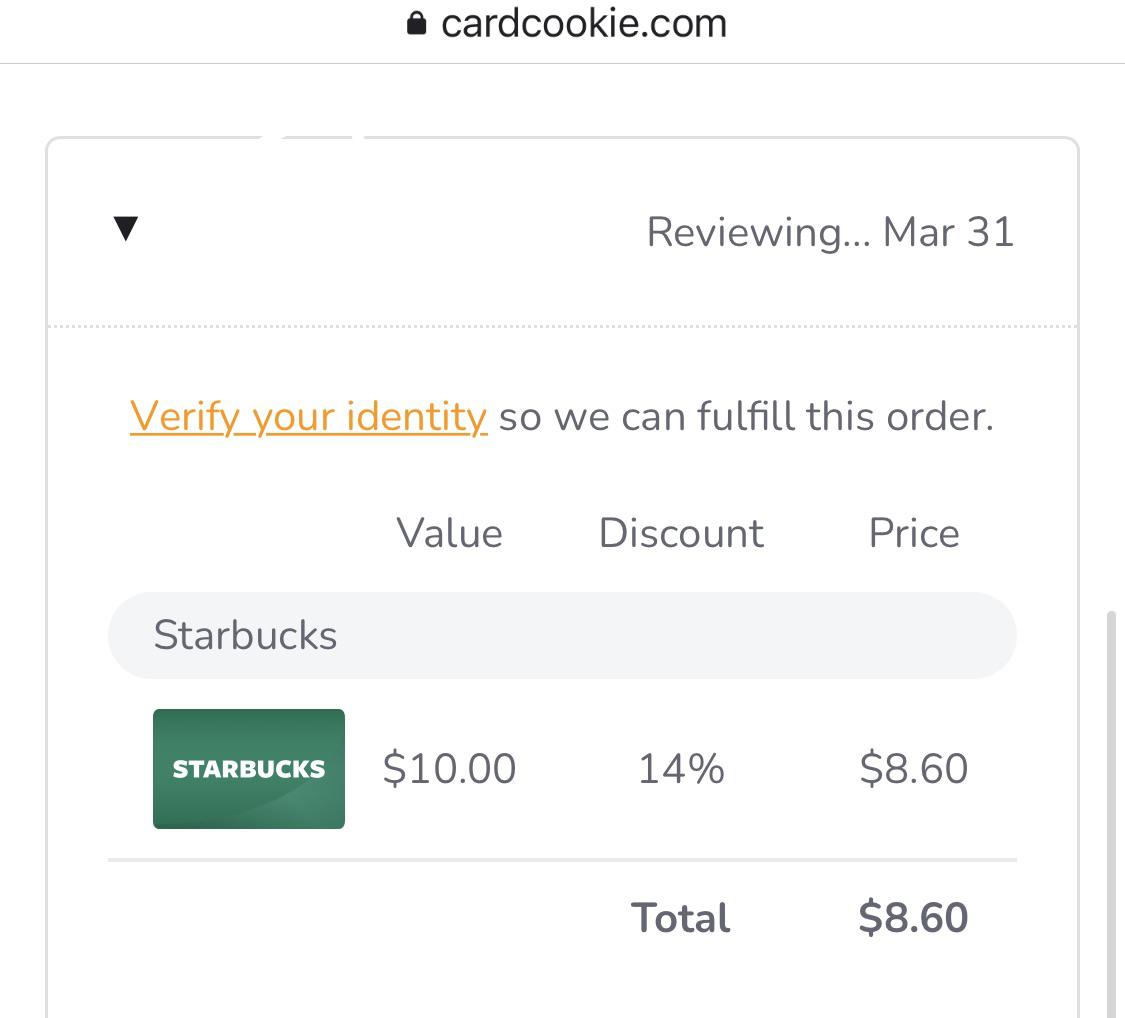This screenshot has height=1018, width=1125.
Task: Click the $10.00 card value
Action: (449, 768)
